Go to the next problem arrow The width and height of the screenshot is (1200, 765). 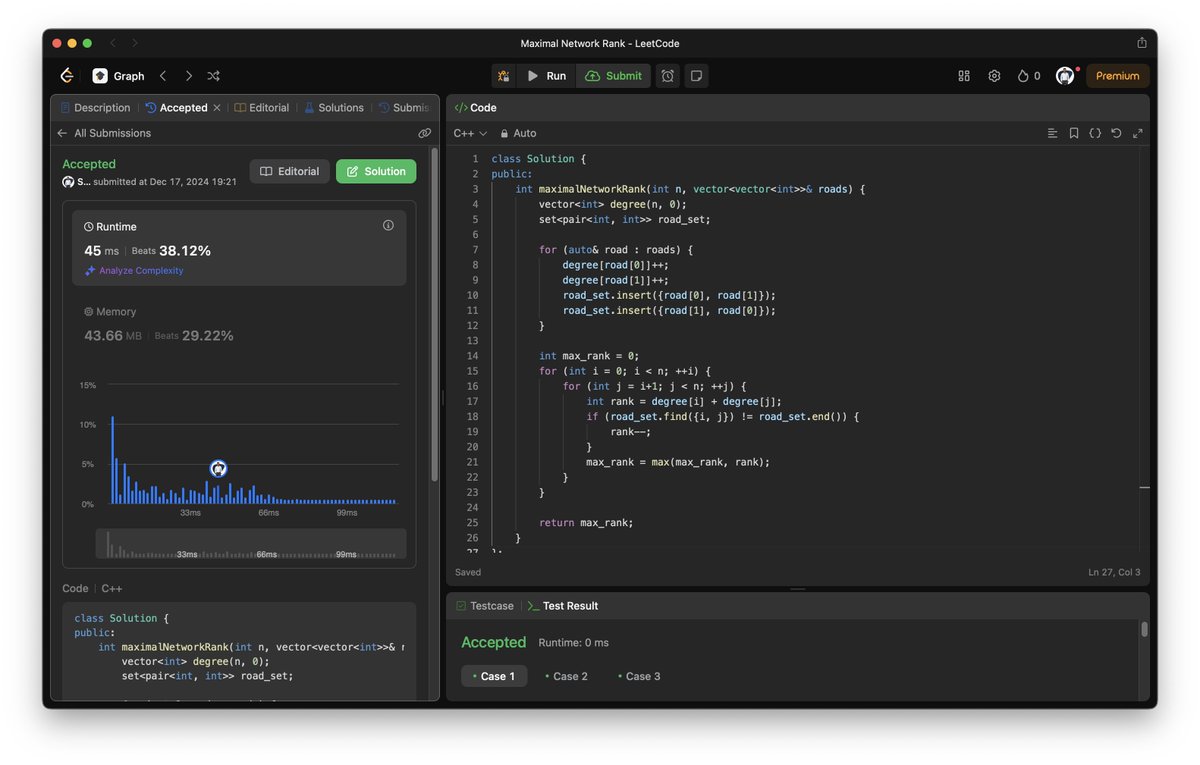tap(188, 76)
